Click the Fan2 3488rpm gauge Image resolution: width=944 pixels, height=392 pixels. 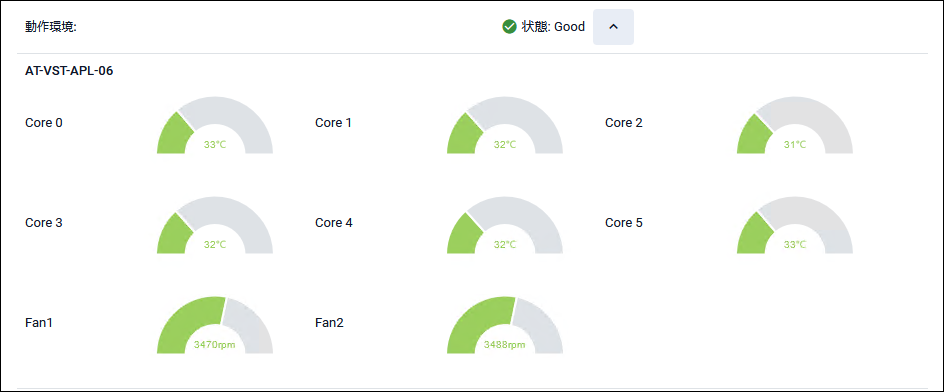[505, 325]
